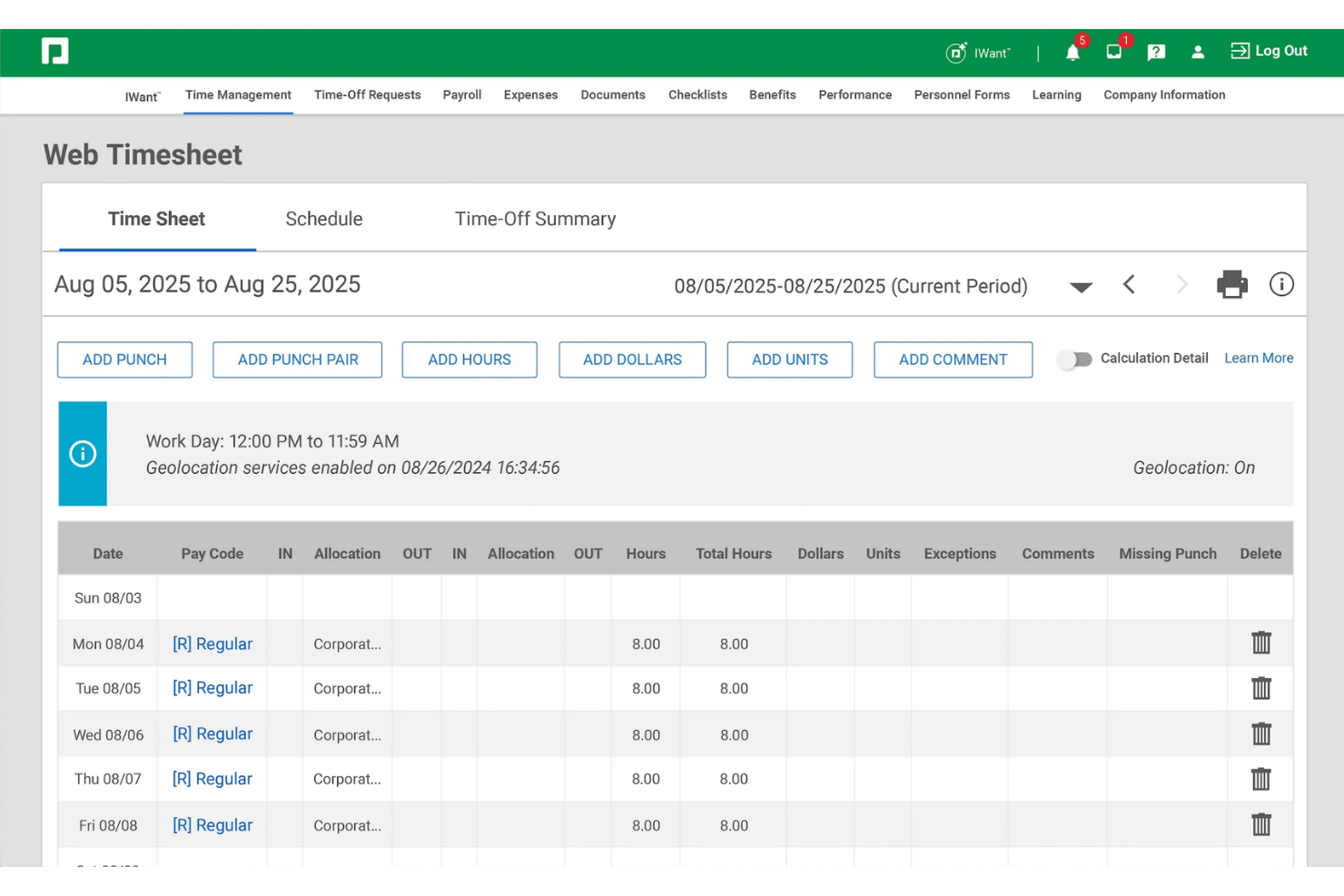
Task: Open [R] Regular pay code for Wed 08/06
Action: click(x=212, y=734)
